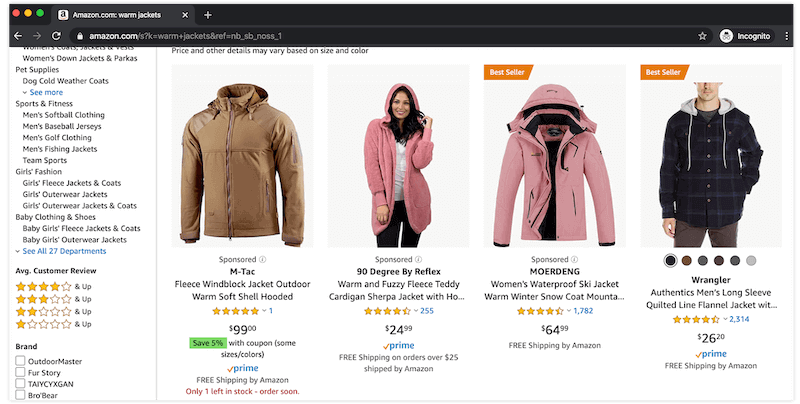Click star rating of MOERDENG ski jacket

(x=540, y=311)
